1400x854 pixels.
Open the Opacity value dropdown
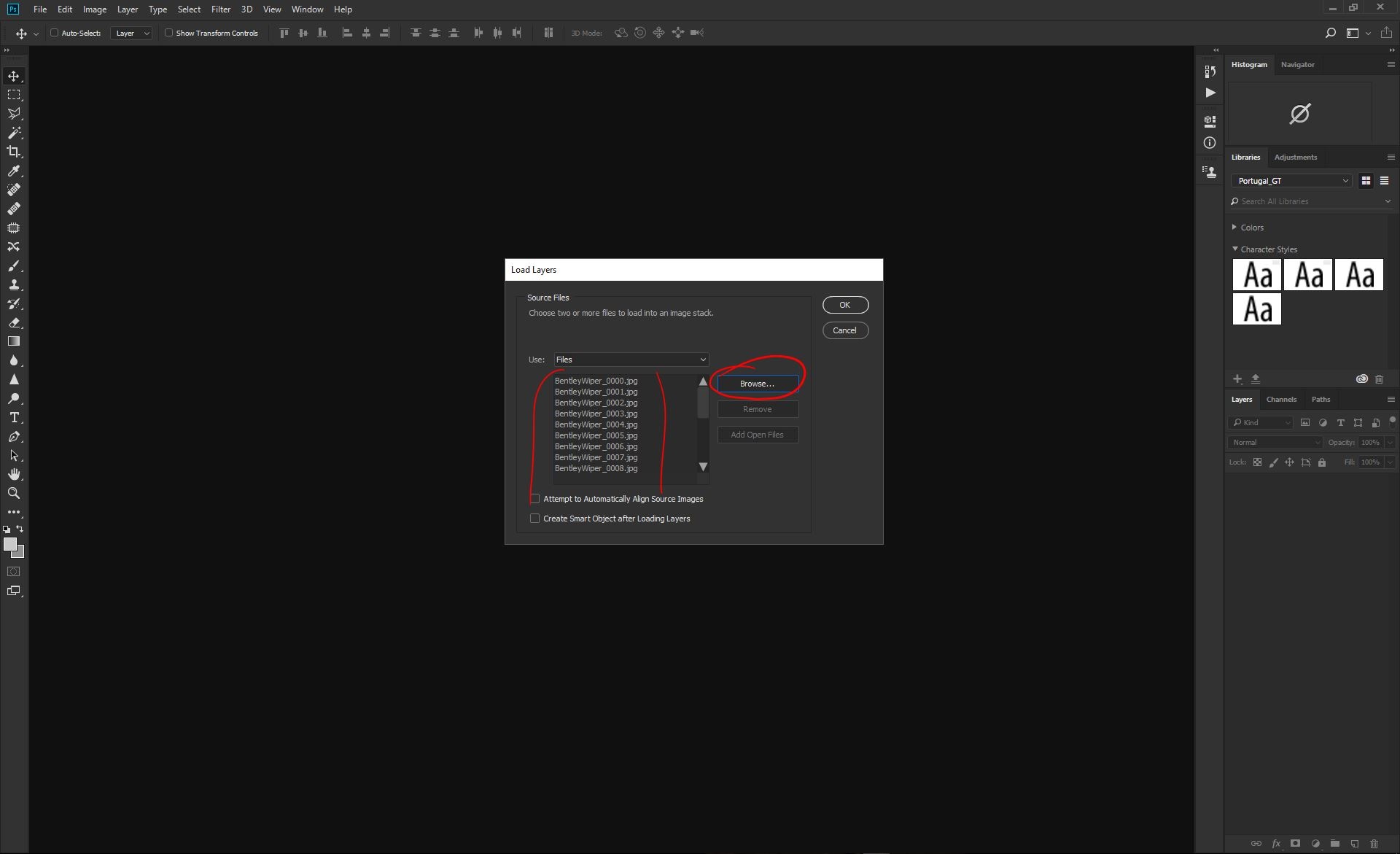click(1390, 443)
